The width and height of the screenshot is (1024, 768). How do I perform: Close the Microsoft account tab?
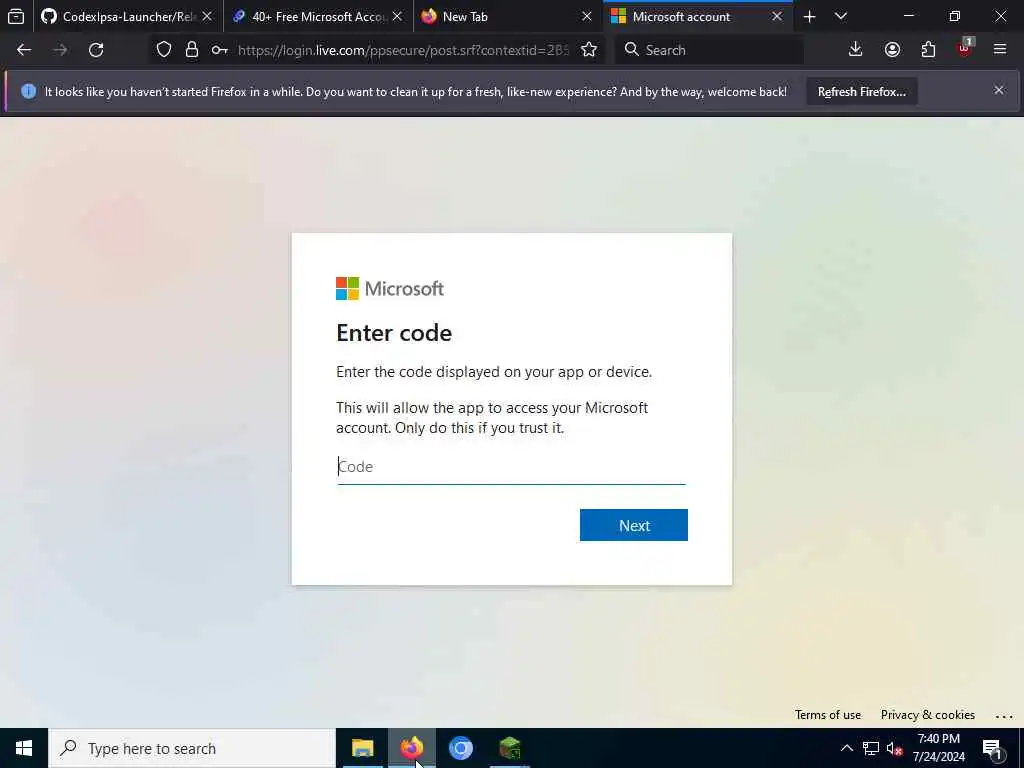pyautogui.click(x=777, y=16)
